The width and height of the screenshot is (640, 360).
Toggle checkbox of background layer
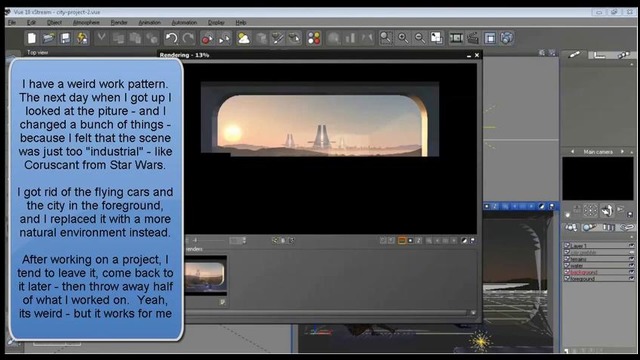click(567, 272)
